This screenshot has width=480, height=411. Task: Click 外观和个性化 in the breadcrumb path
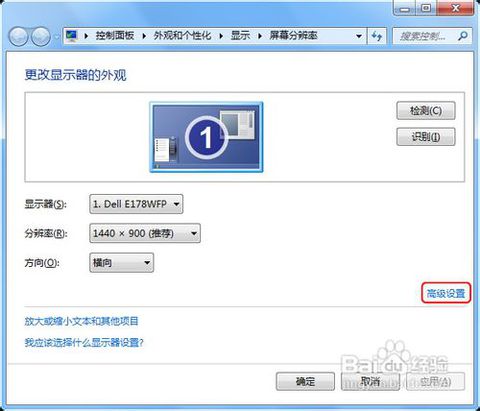[182, 35]
